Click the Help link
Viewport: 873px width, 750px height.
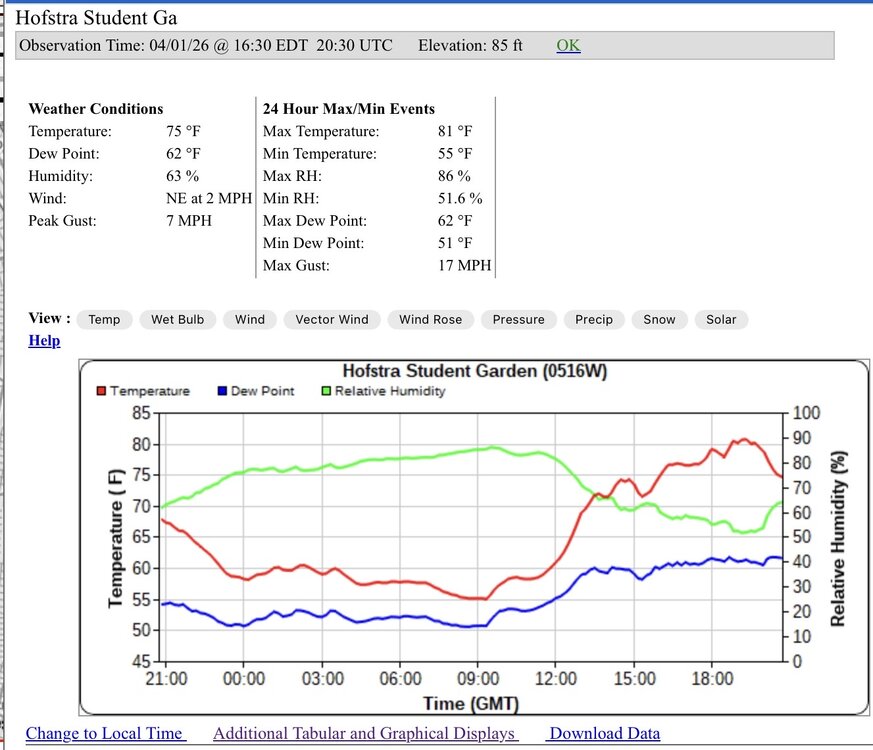pyautogui.click(x=44, y=341)
